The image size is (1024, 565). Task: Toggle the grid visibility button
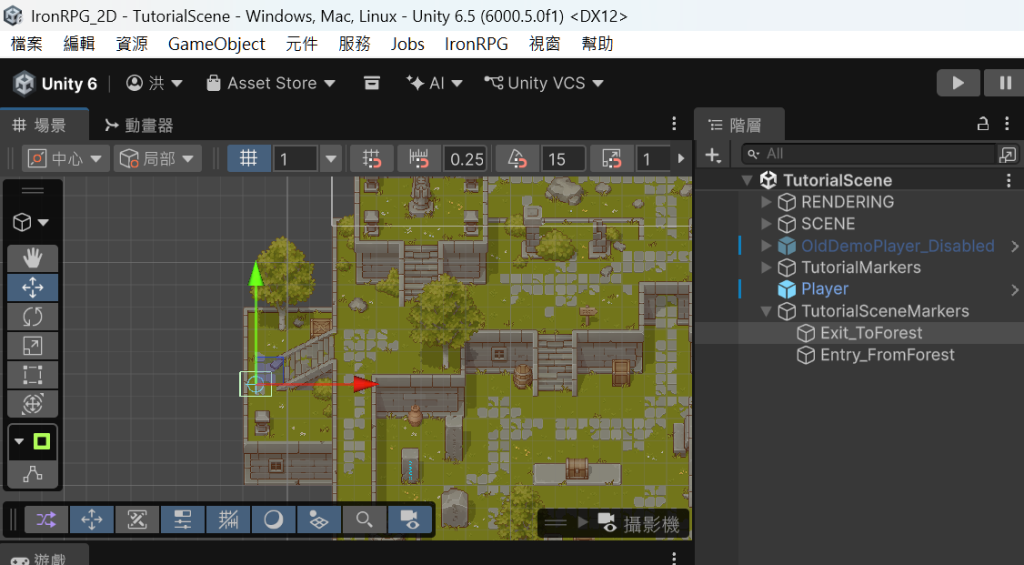click(249, 159)
